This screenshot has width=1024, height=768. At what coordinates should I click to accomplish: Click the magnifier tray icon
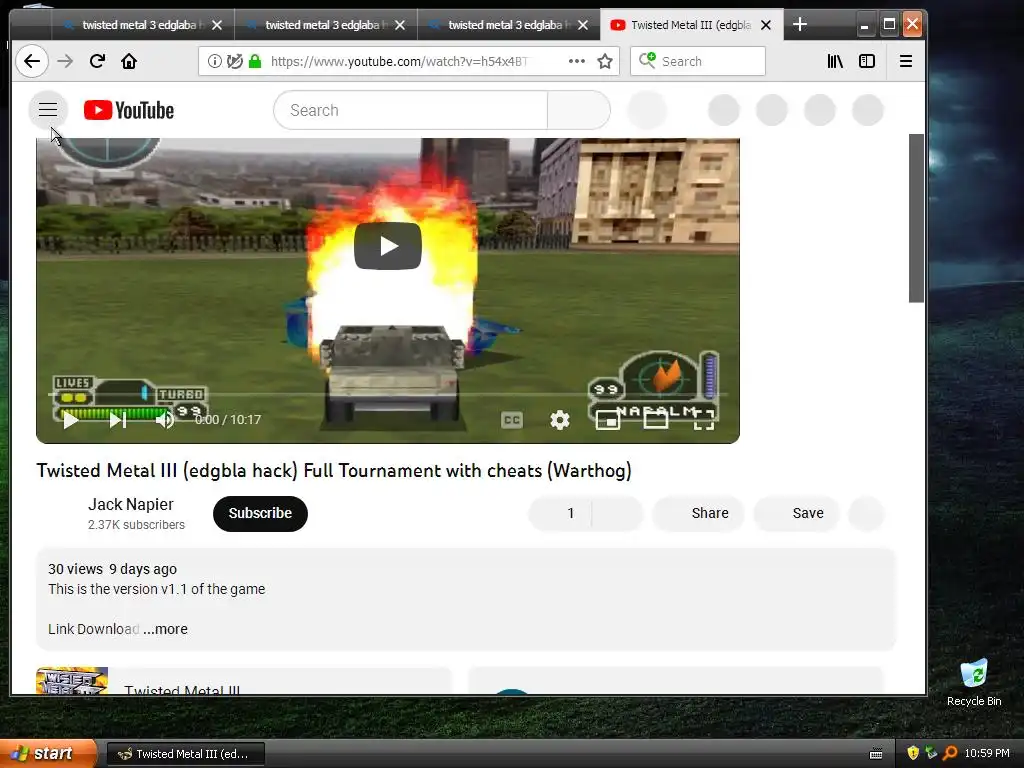tap(950, 753)
